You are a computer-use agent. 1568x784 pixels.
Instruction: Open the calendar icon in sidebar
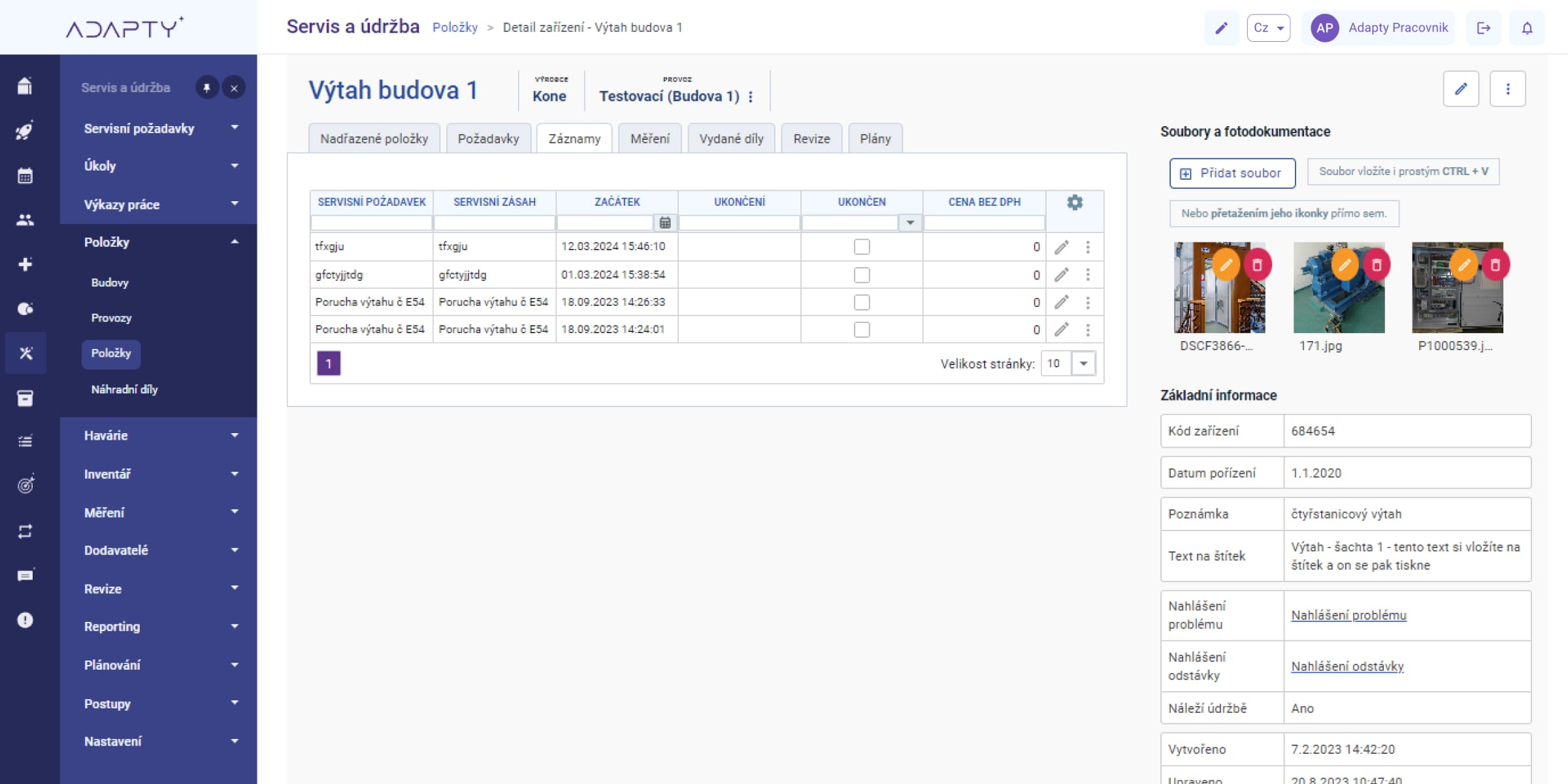(x=25, y=175)
